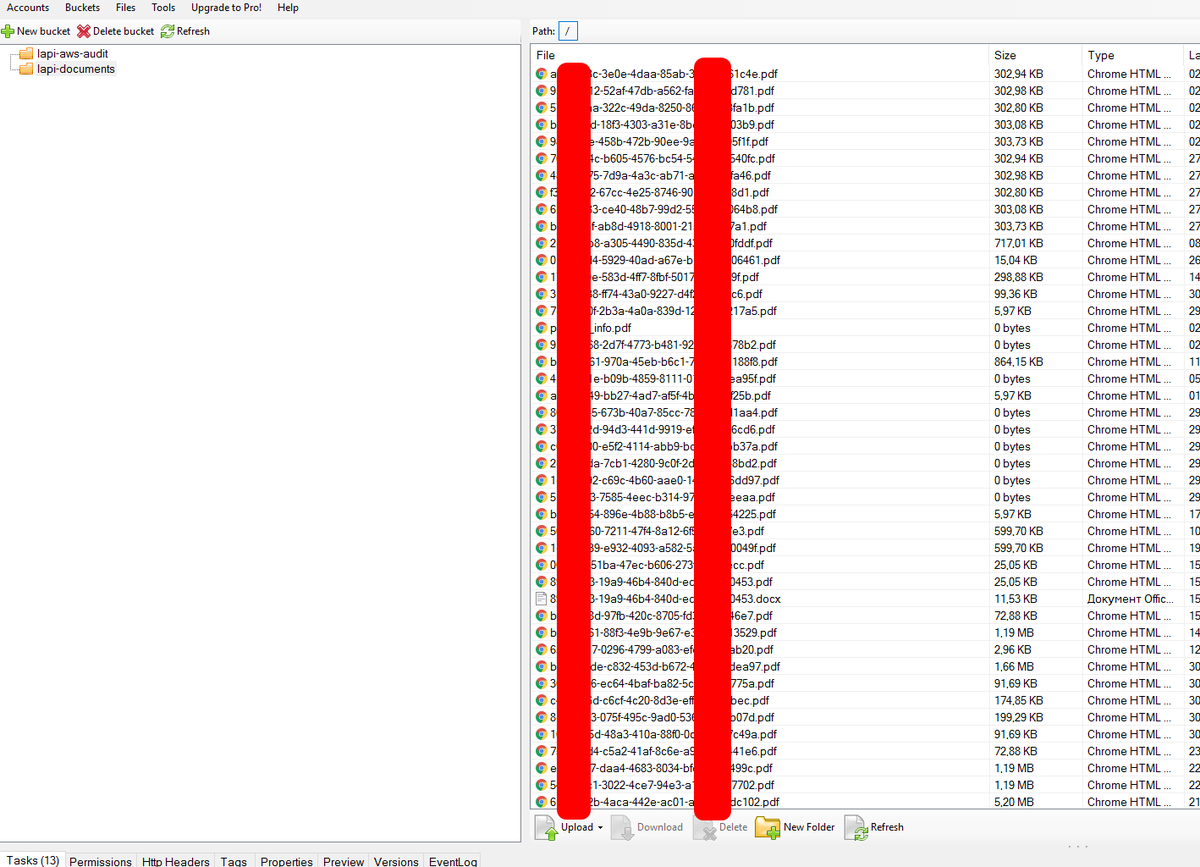Click Chrome icon of the 15,04 KB file
This screenshot has width=1200, height=867.
(x=542, y=260)
